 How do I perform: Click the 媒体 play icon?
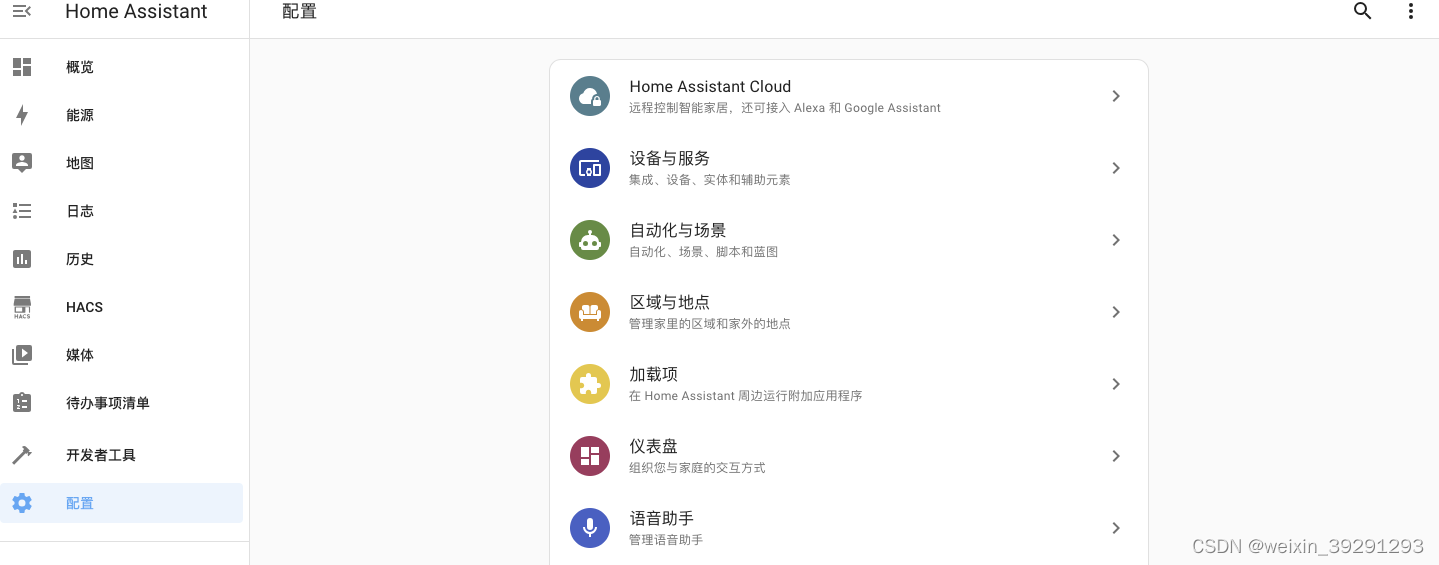click(x=22, y=355)
